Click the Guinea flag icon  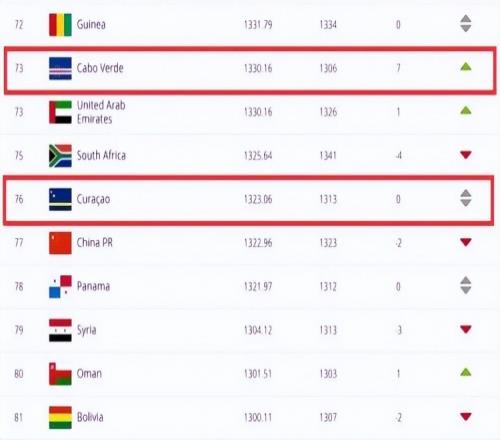coord(60,25)
